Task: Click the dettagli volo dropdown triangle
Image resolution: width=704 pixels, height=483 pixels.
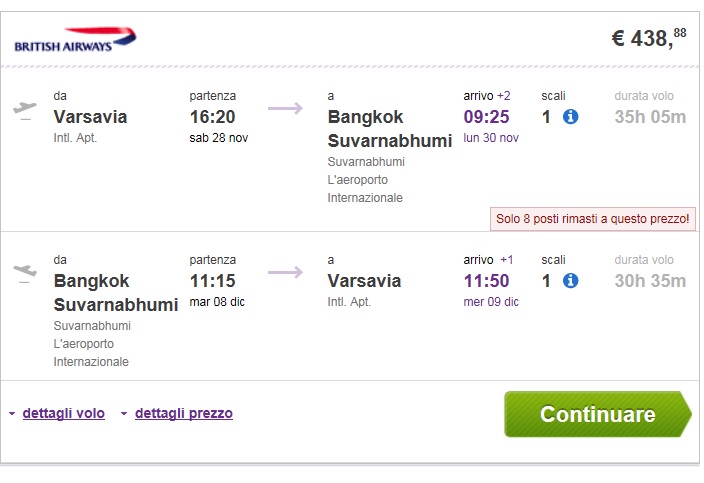Action: click(x=12, y=413)
